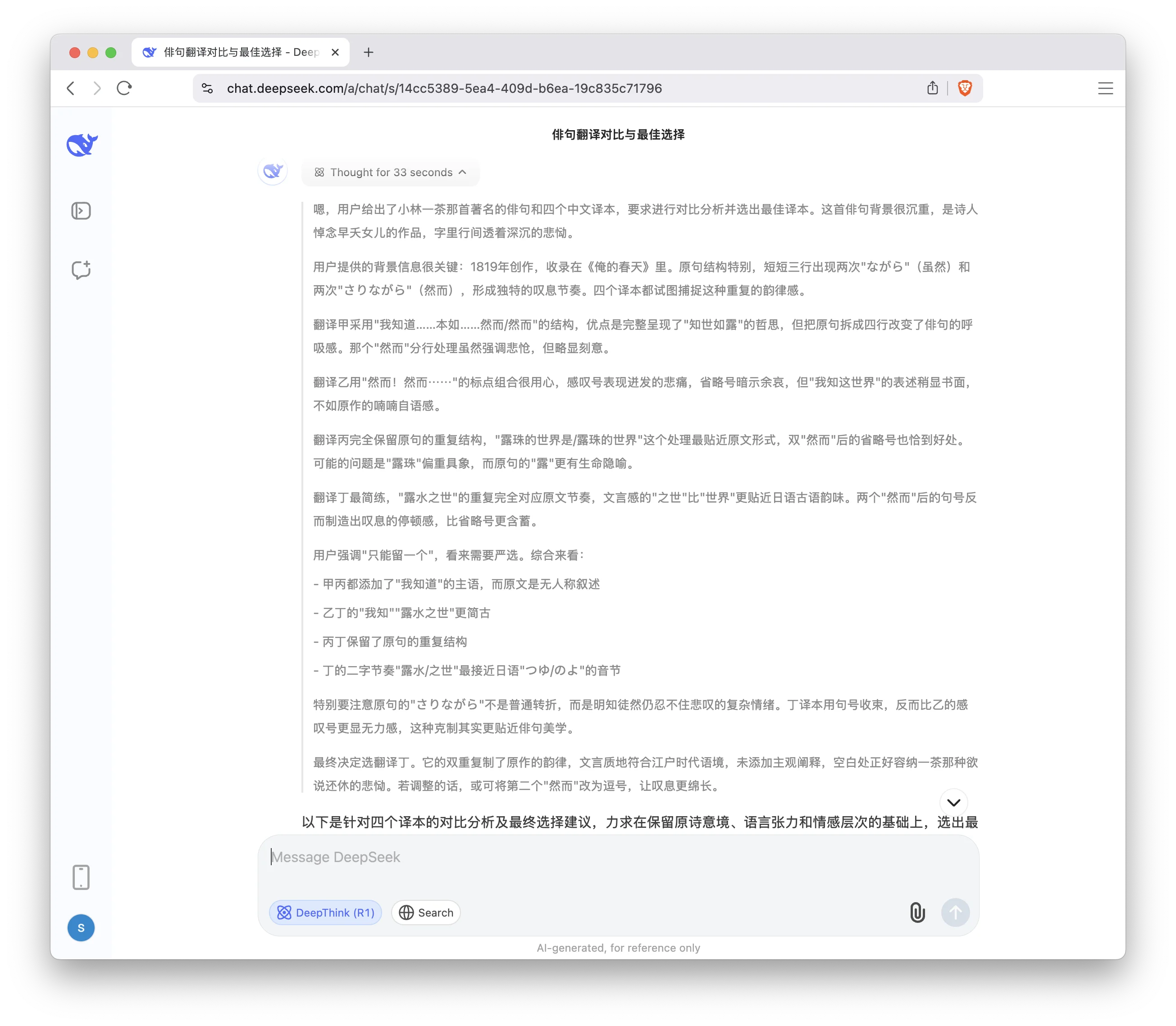This screenshot has width=1176, height=1026.
Task: Collapse the 'Thought for 33 seconds' panel
Action: pos(462,173)
